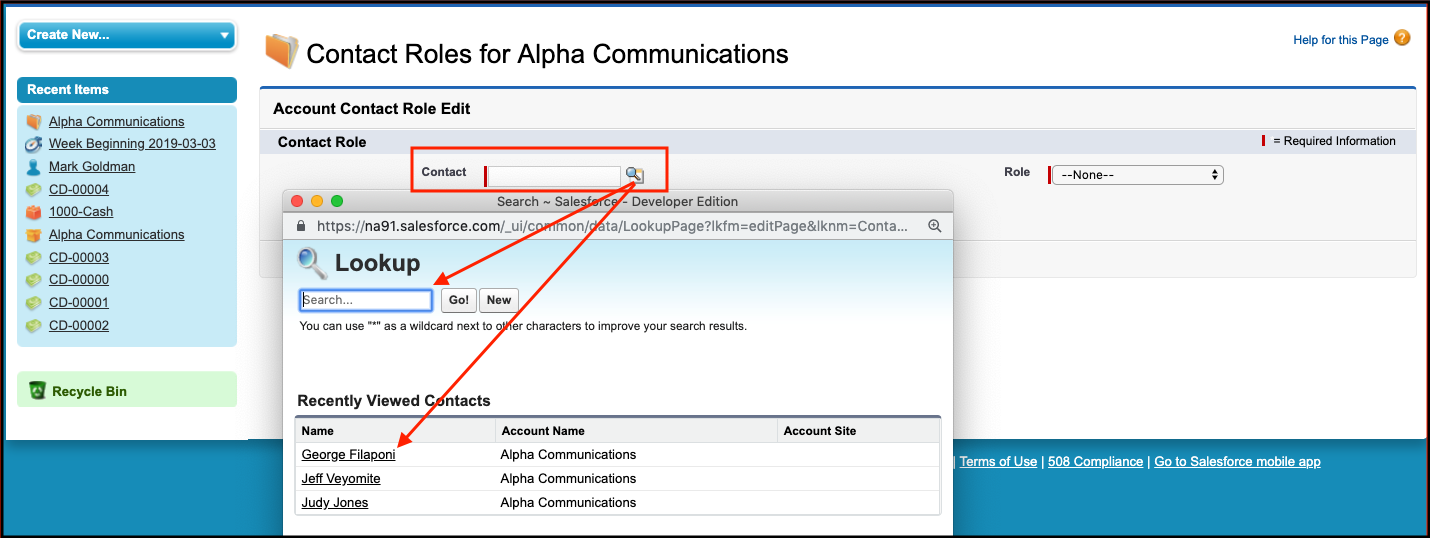Open the Role dropdown showing --None--

1138,175
